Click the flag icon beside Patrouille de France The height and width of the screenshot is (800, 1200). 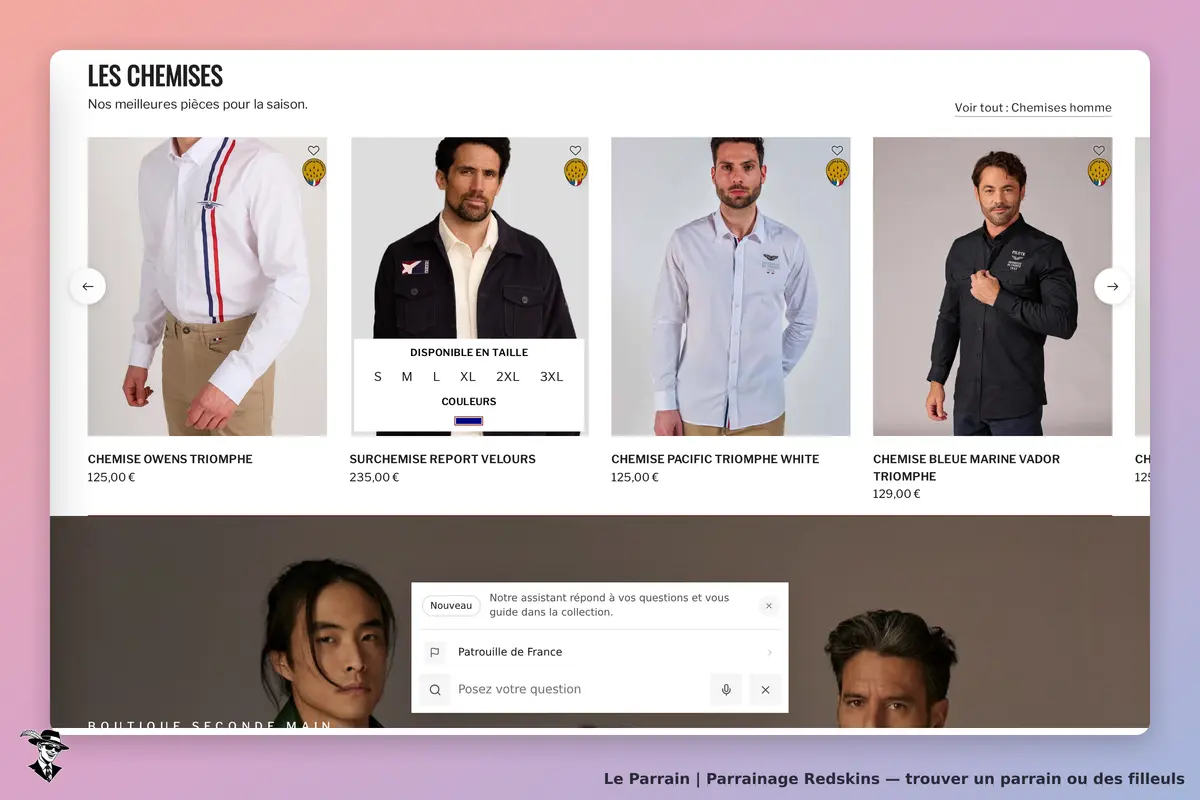(435, 652)
